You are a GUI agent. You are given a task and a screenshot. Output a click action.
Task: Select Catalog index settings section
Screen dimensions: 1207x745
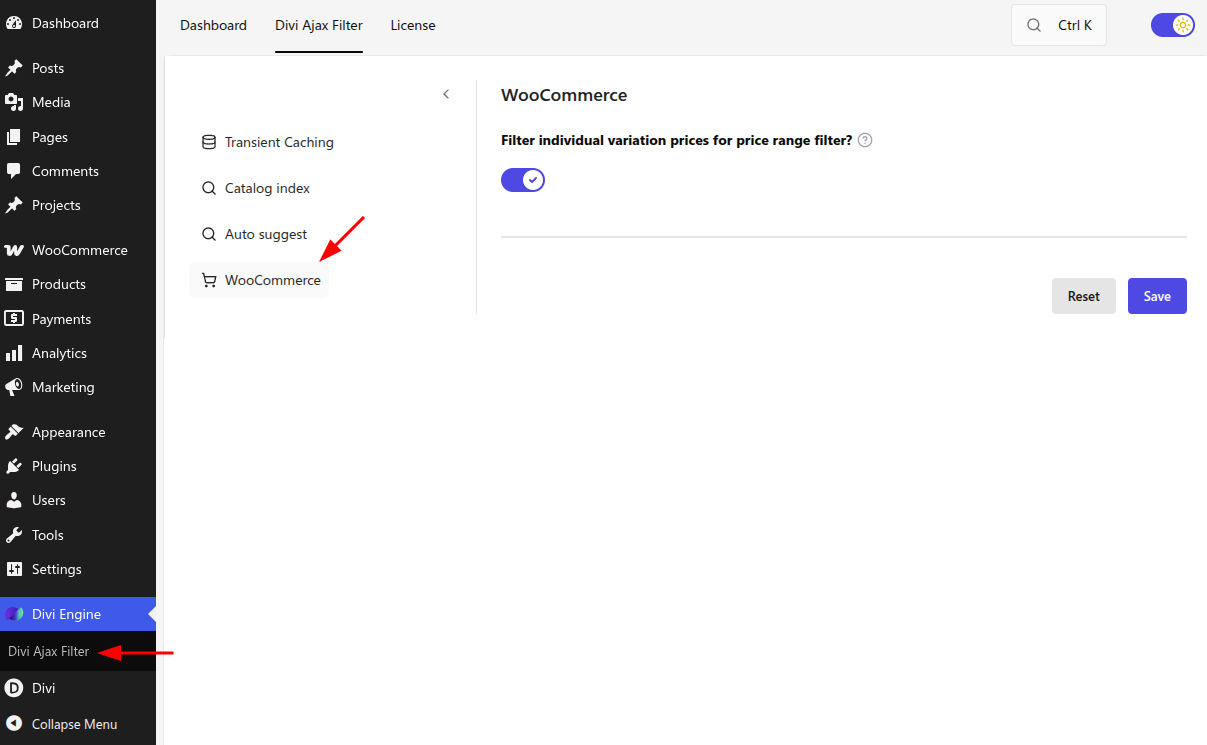point(256,188)
